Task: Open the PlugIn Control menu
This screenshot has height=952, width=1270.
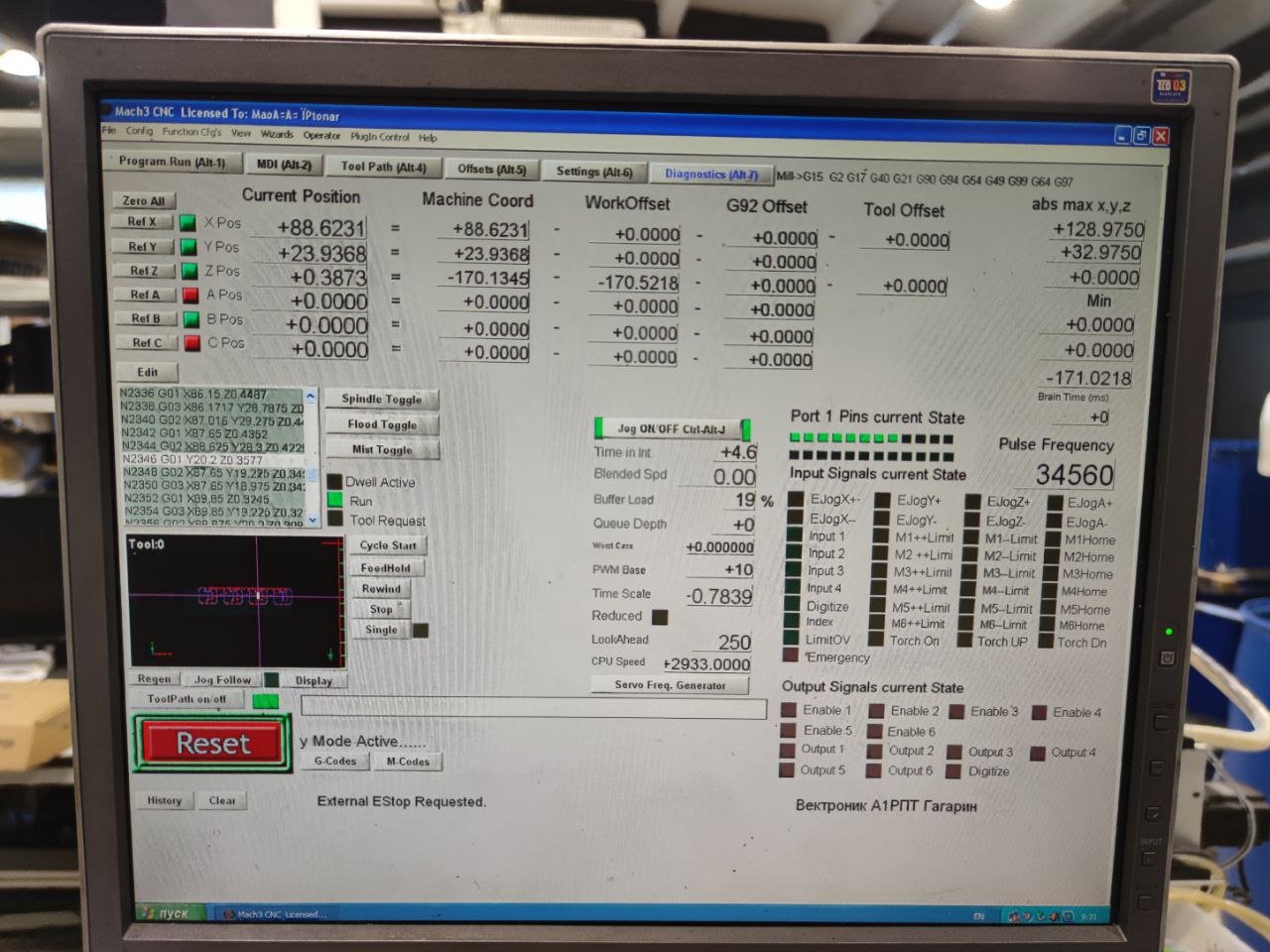Action: [379, 137]
